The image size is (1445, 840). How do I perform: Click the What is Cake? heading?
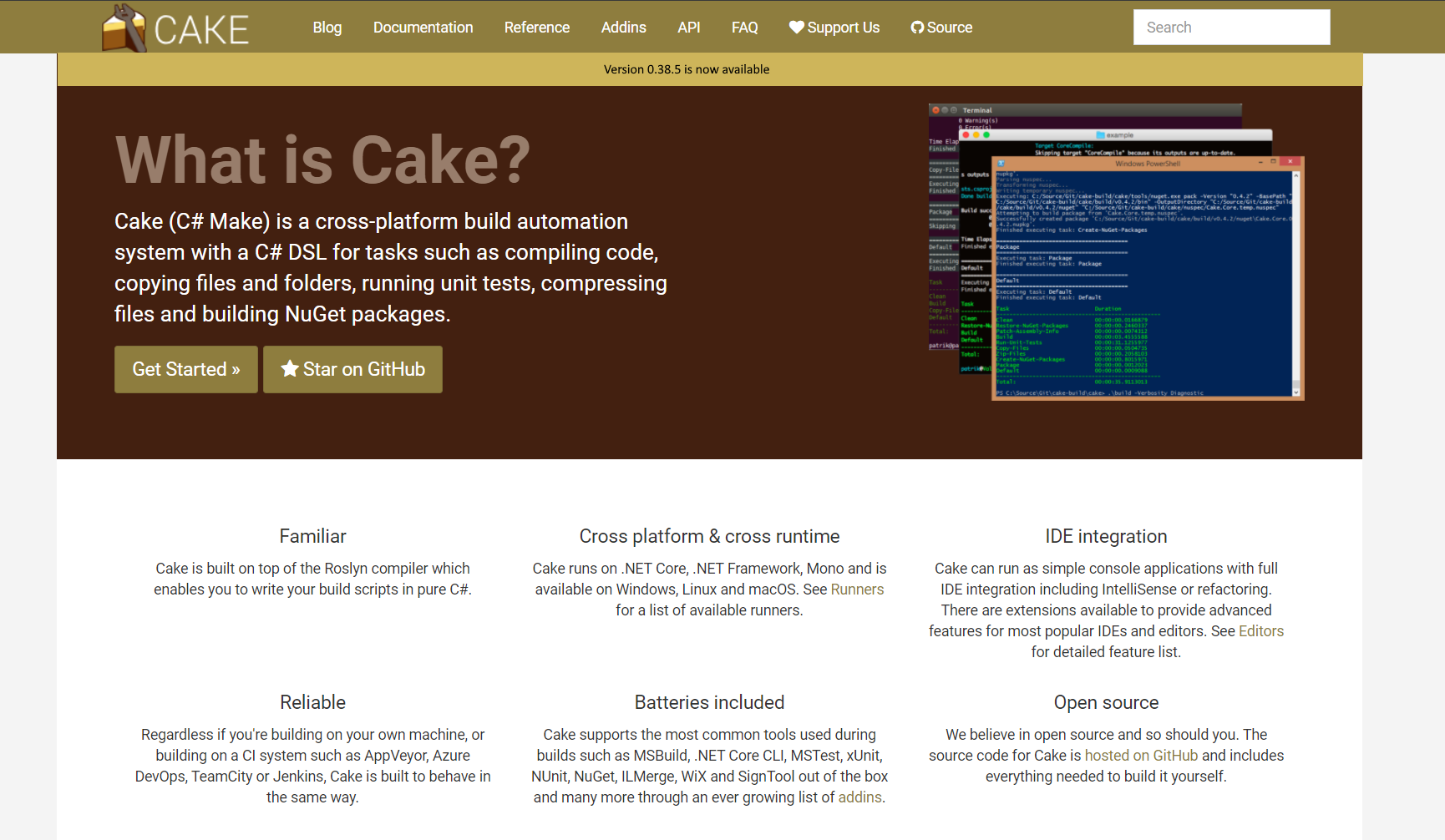(322, 159)
